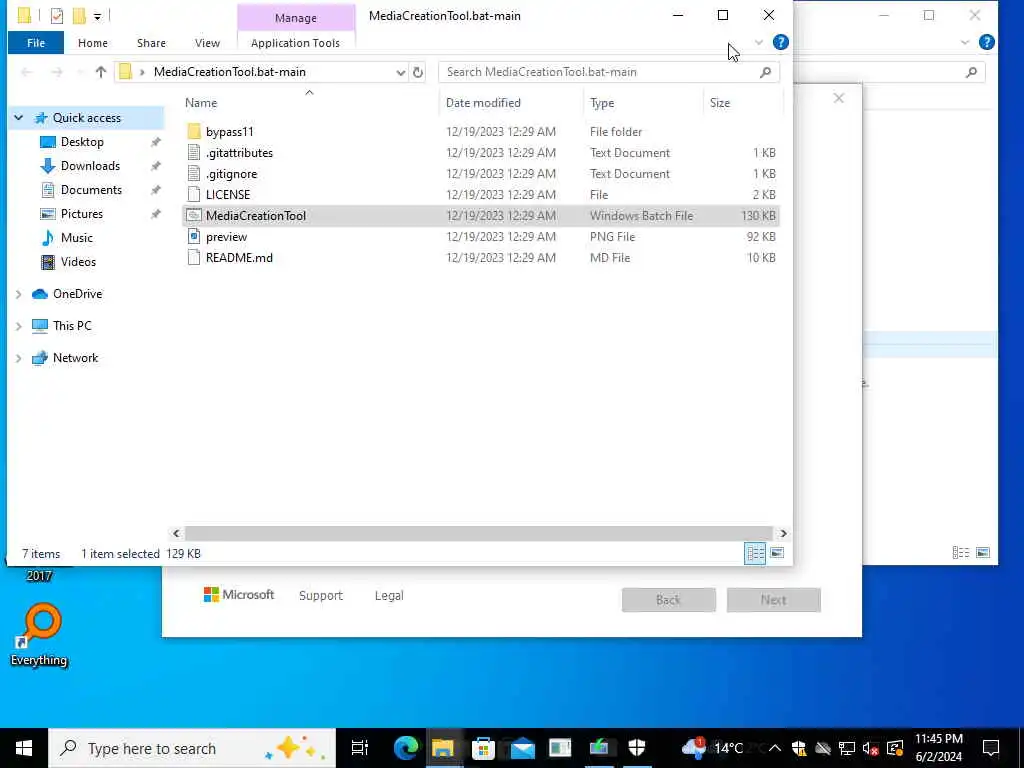Expand the ribbon chevron

(758, 43)
